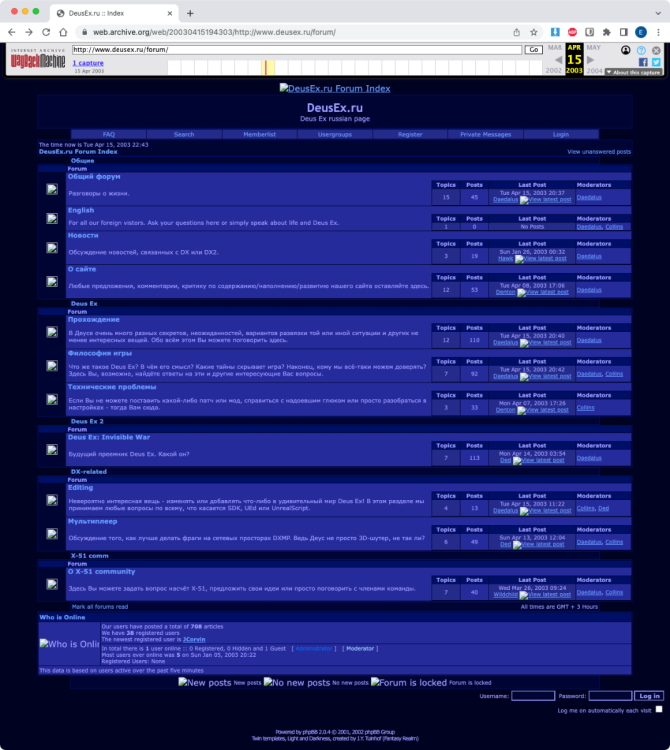670x750 pixels.
Task: Open Технические проблемы forum
Action: pyautogui.click(x=112, y=387)
